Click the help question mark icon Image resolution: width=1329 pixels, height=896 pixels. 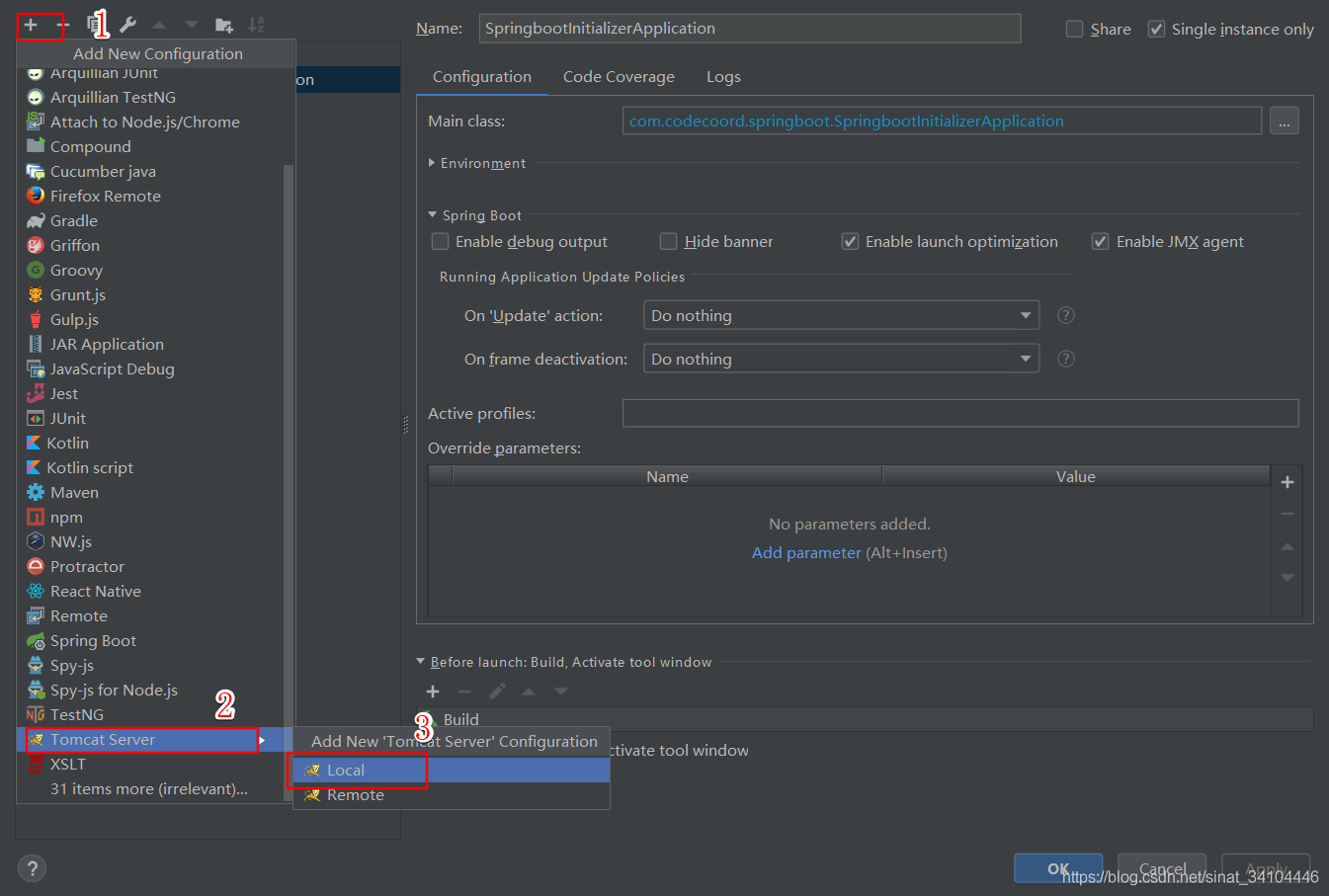tap(32, 868)
